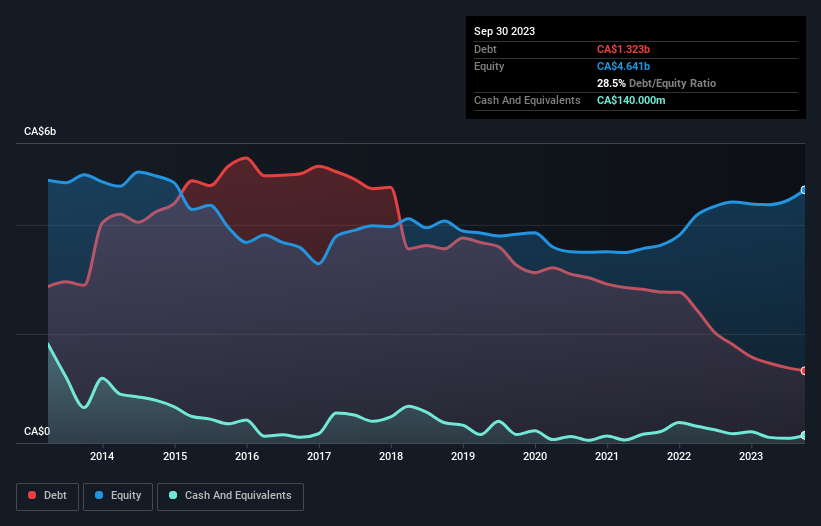The image size is (821, 526).
Task: Click the Debt row label in tooltip
Action: point(485,49)
